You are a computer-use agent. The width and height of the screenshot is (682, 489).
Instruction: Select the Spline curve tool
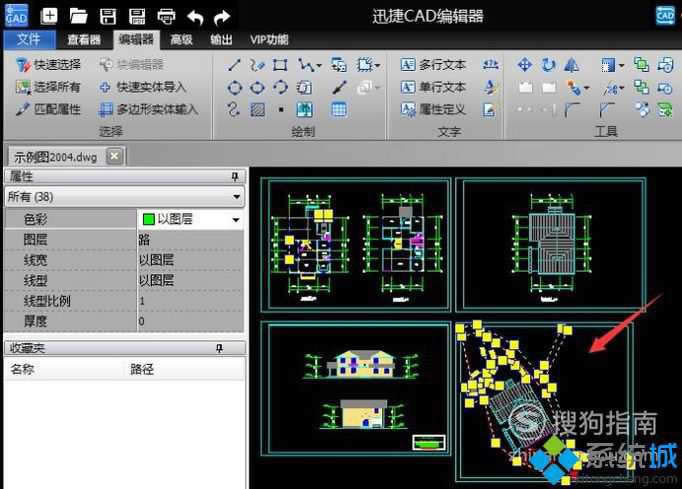pyautogui.click(x=234, y=109)
